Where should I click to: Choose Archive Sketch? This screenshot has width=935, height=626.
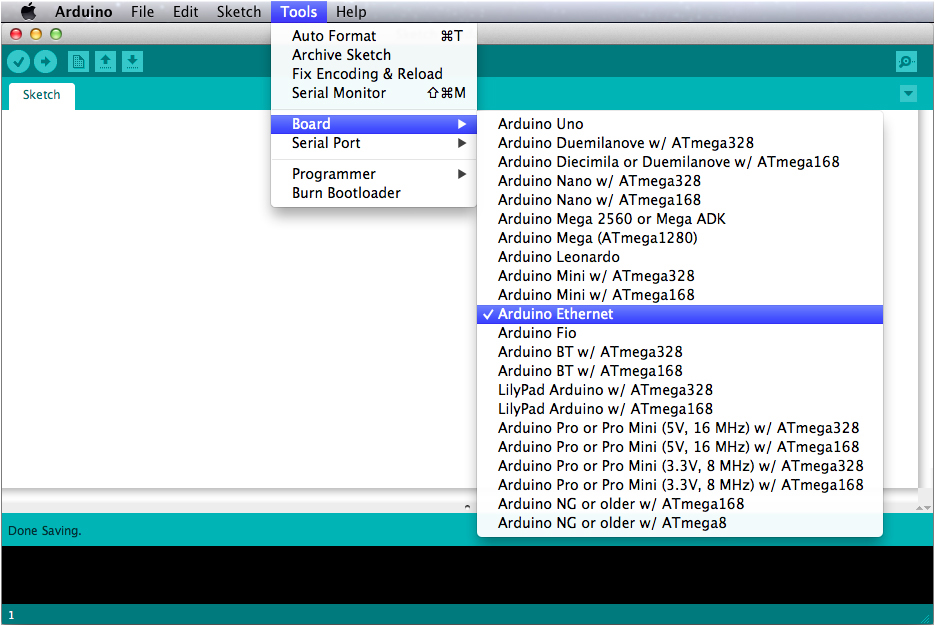click(x=374, y=55)
